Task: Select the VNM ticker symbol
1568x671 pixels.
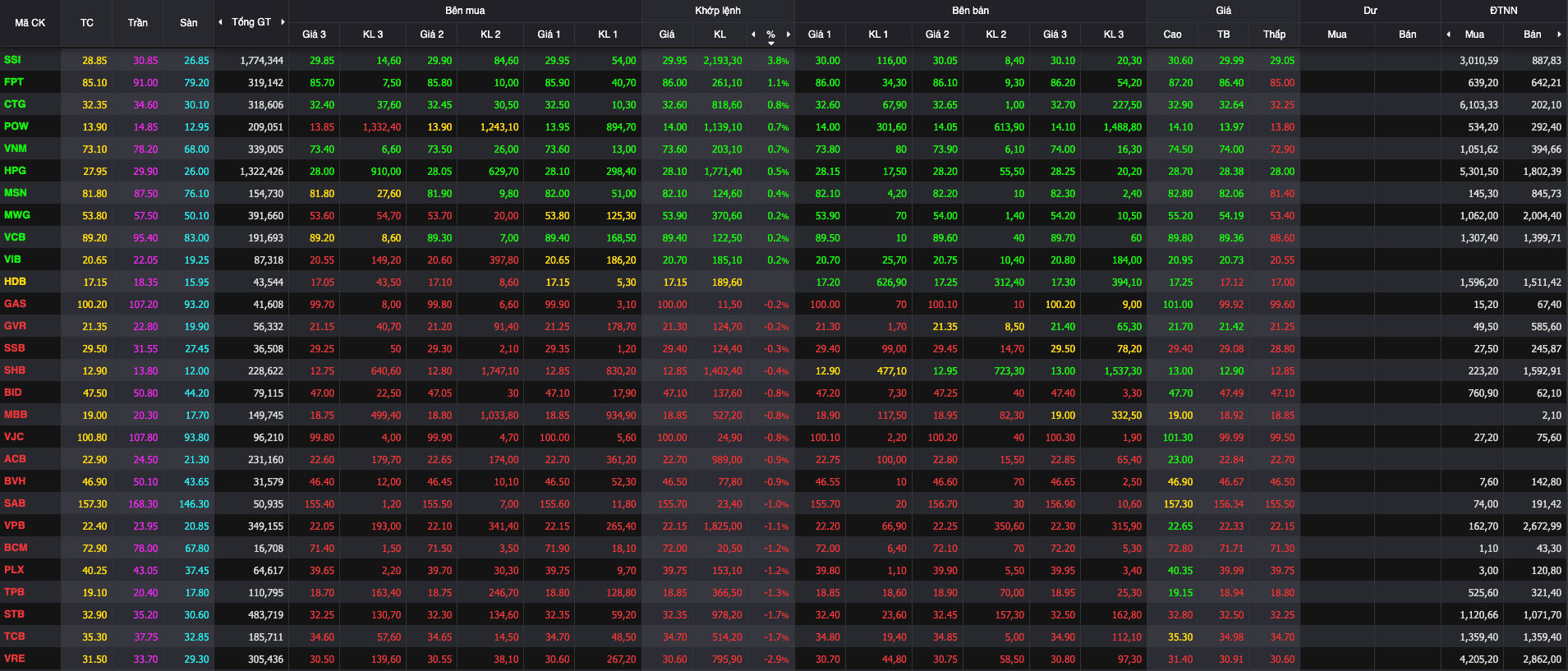Action: point(16,149)
